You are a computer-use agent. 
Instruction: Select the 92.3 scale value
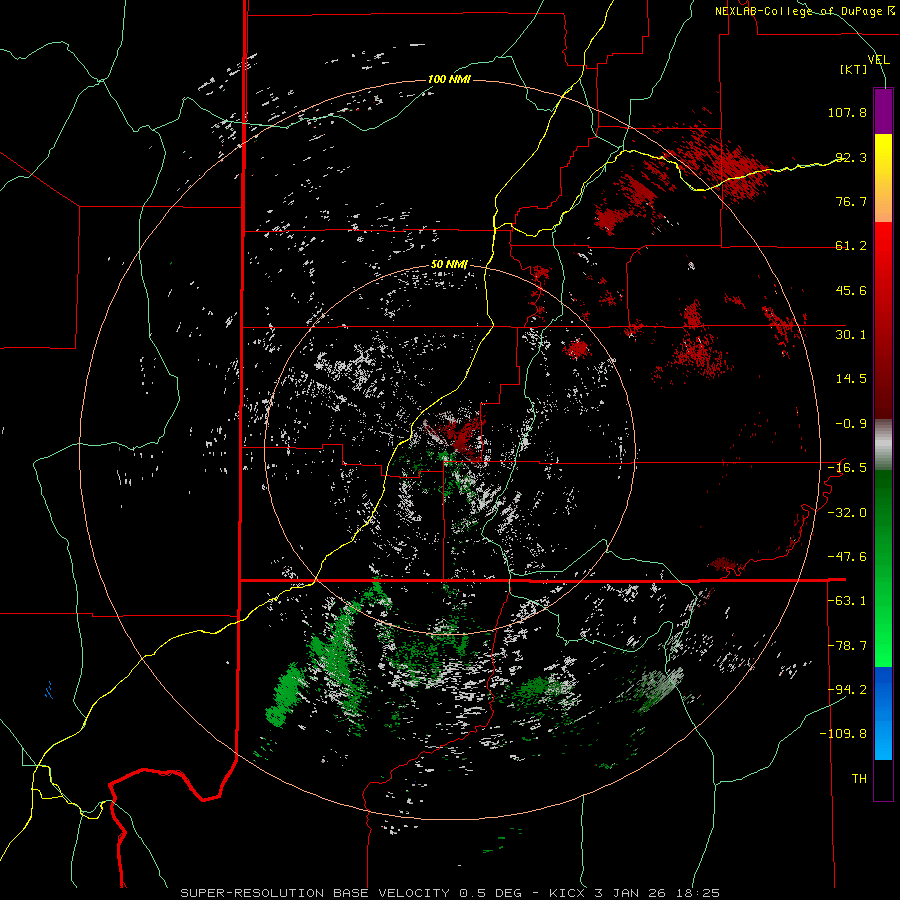[851, 157]
